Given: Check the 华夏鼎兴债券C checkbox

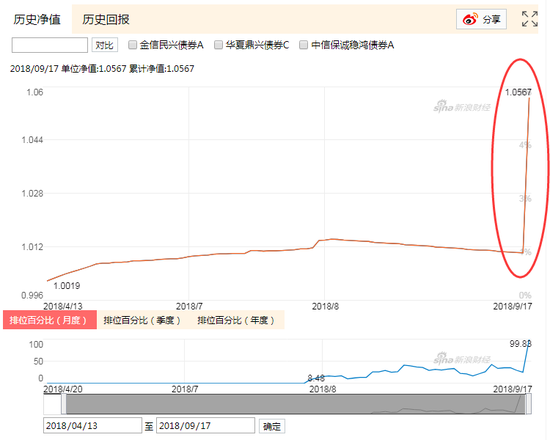Looking at the screenshot, I should pos(218,45).
